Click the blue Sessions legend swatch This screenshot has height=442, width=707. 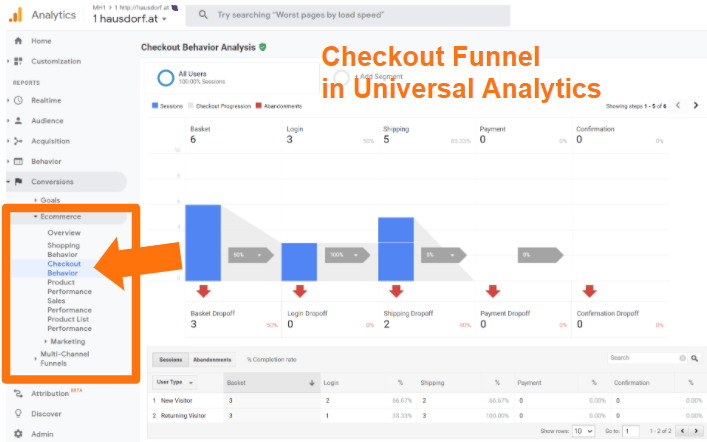coord(155,106)
